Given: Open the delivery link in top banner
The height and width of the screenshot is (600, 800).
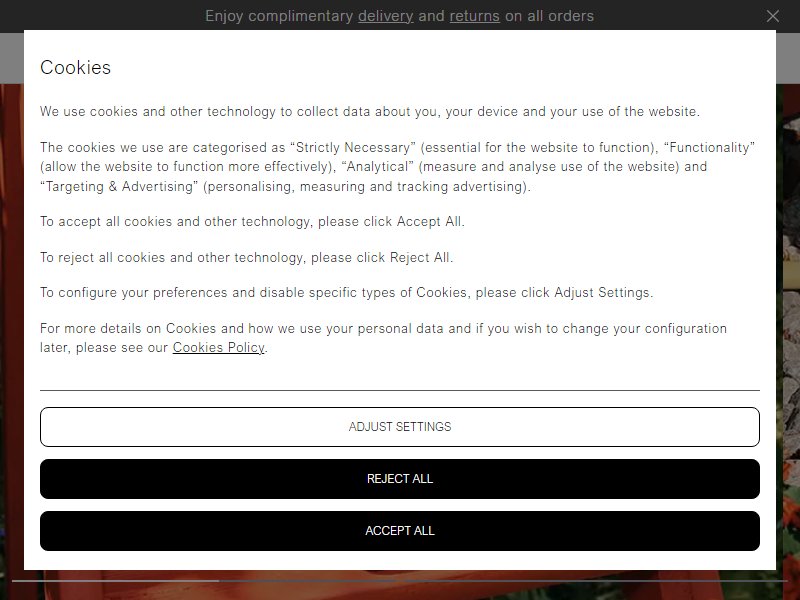Looking at the screenshot, I should tap(385, 16).
